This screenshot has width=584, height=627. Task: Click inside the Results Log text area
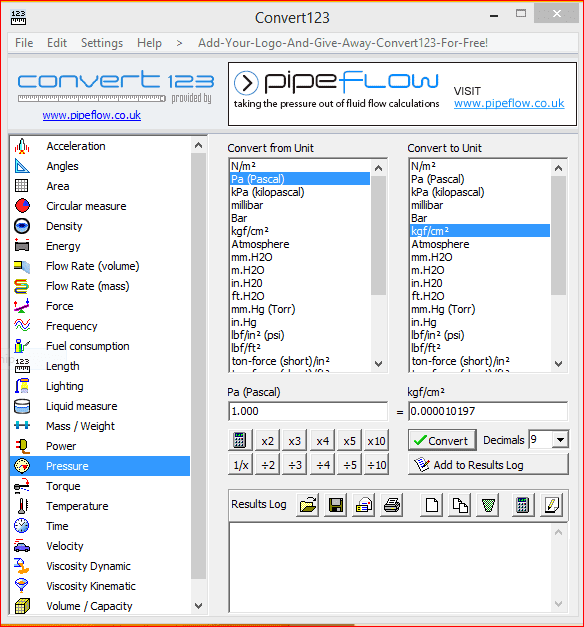click(390, 567)
